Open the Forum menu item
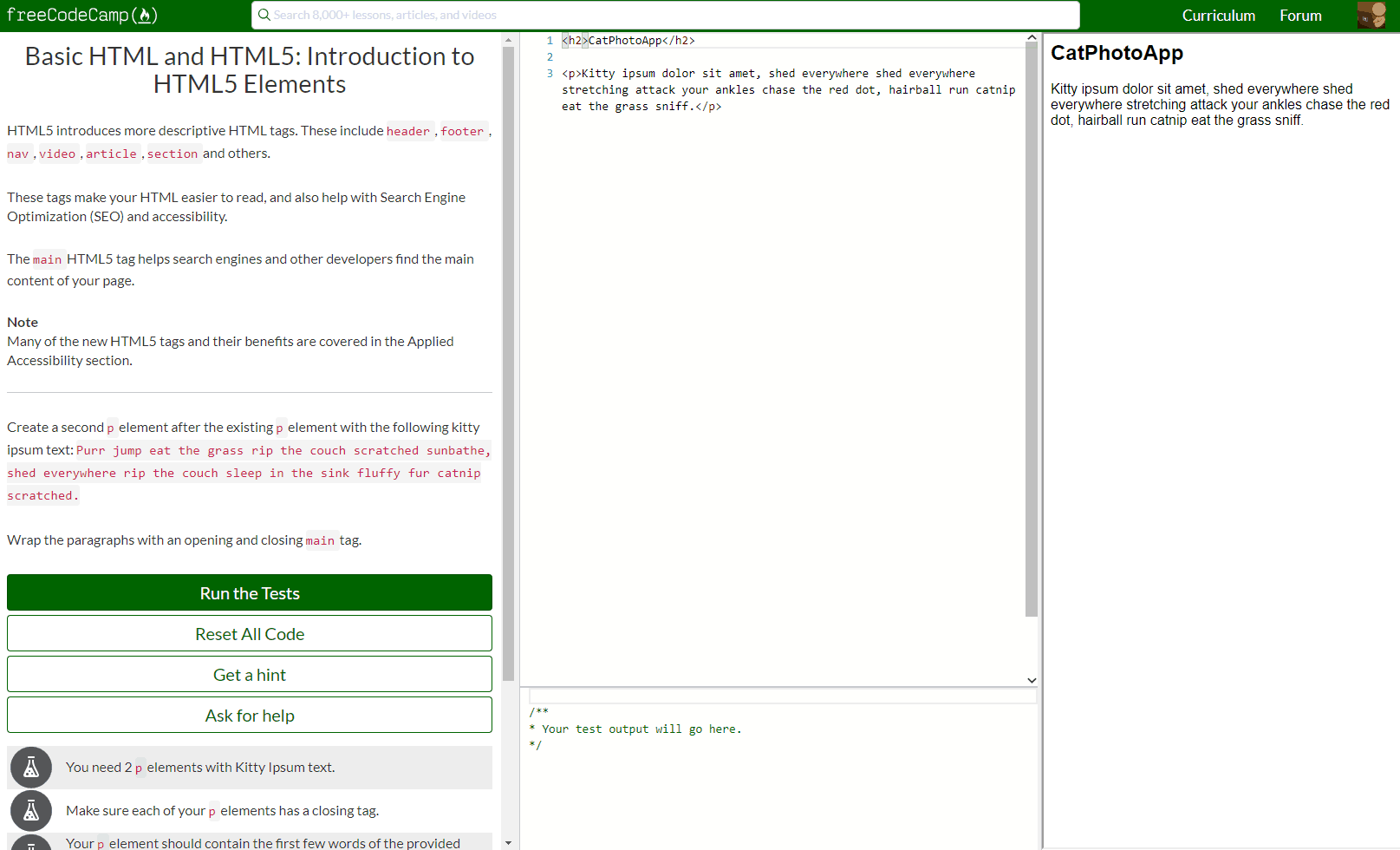 point(1300,16)
